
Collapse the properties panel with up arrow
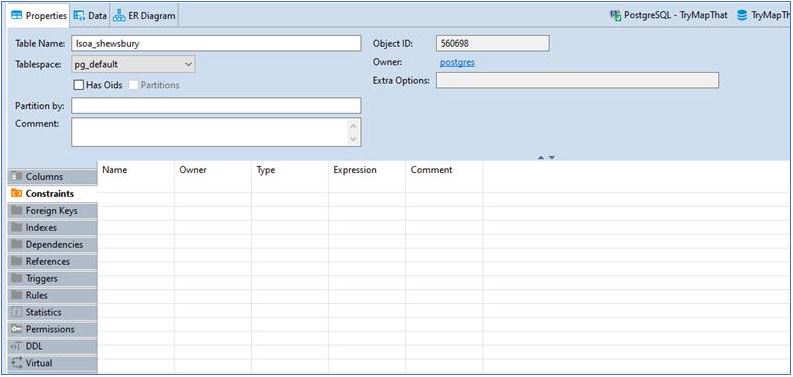(541, 157)
